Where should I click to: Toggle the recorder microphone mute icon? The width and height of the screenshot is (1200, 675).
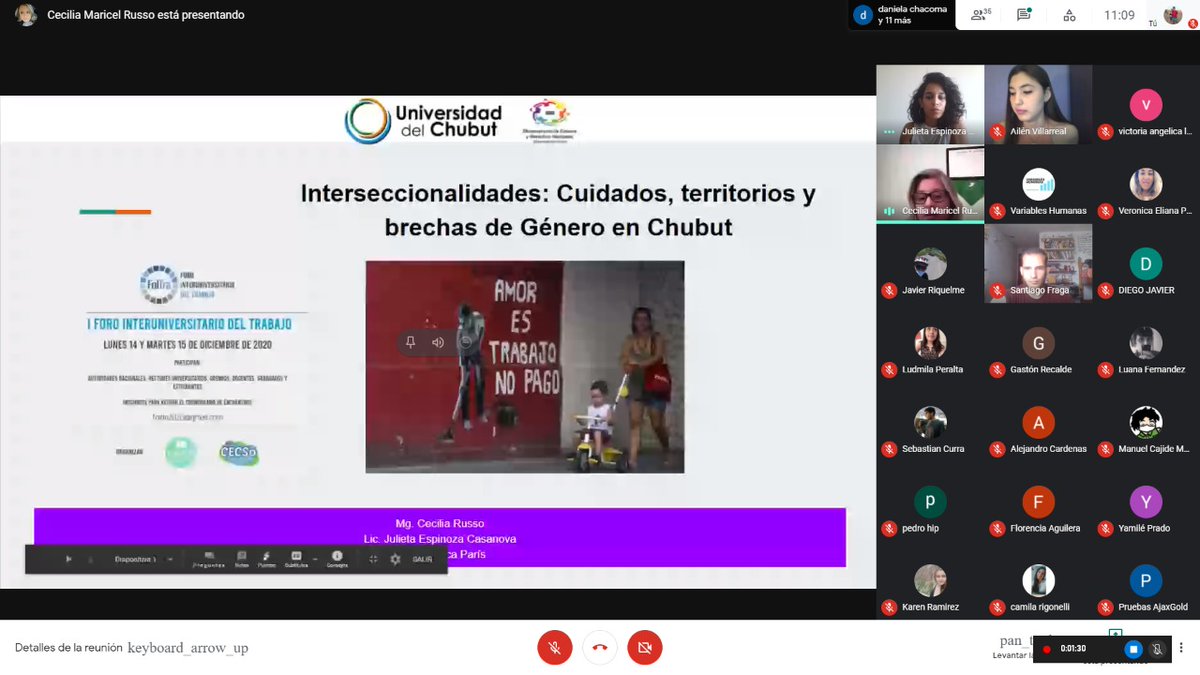(1157, 649)
